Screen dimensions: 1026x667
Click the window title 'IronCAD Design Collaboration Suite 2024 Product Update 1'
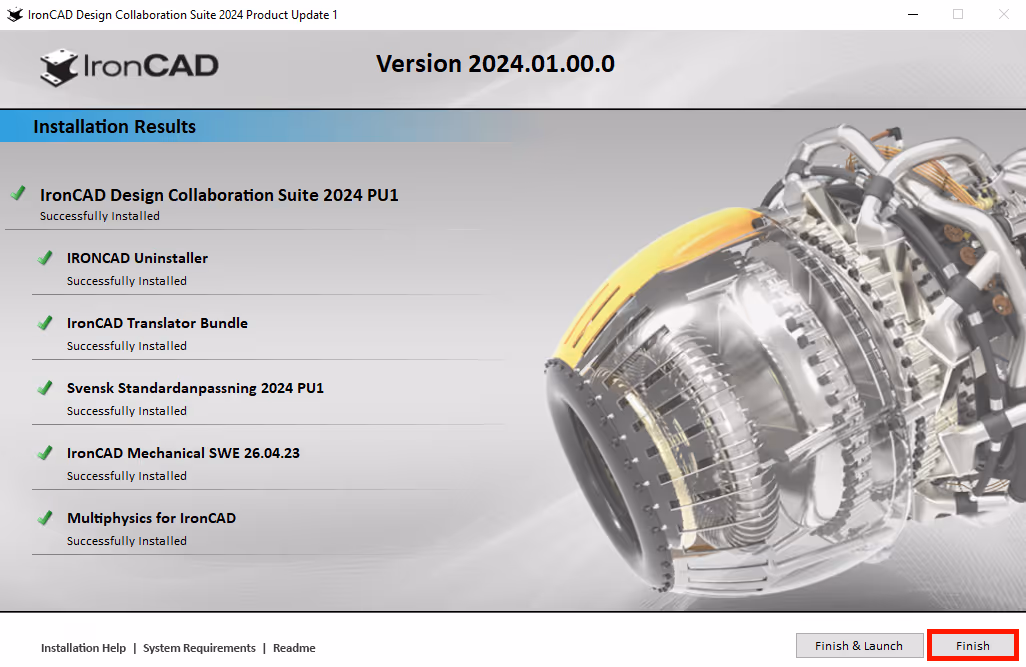[x=183, y=14]
